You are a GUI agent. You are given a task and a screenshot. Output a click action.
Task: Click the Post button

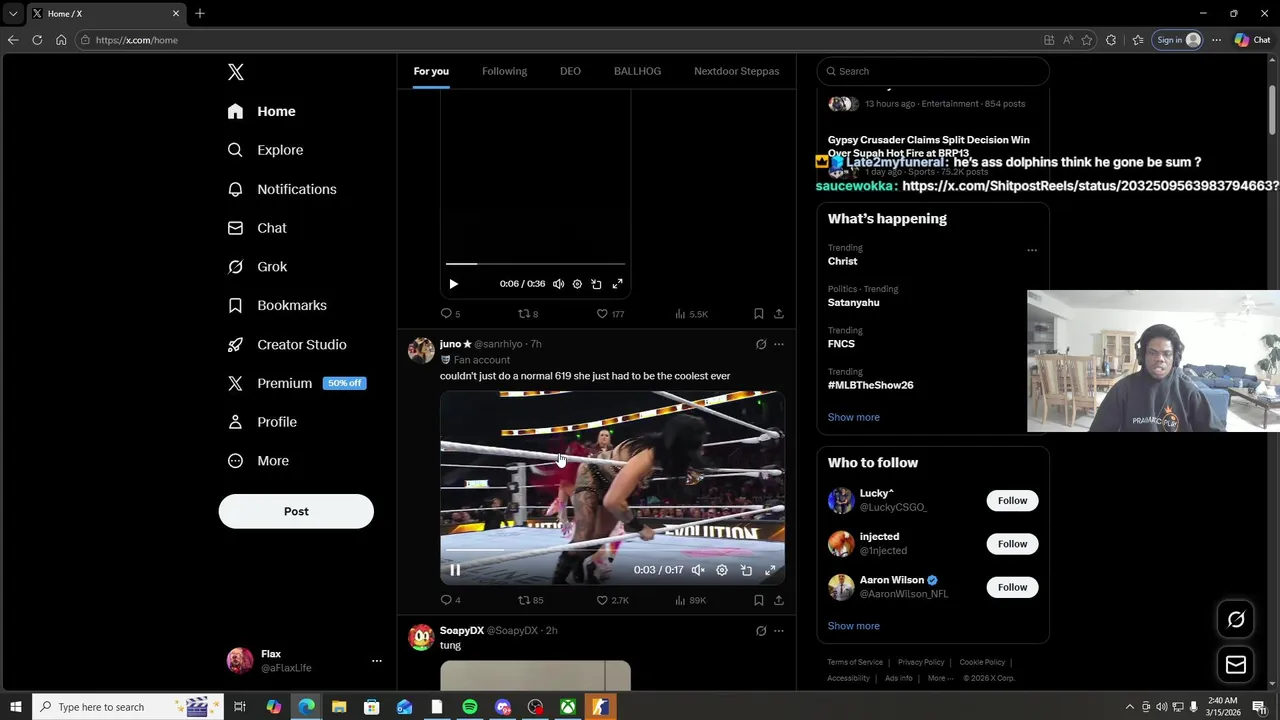point(296,511)
